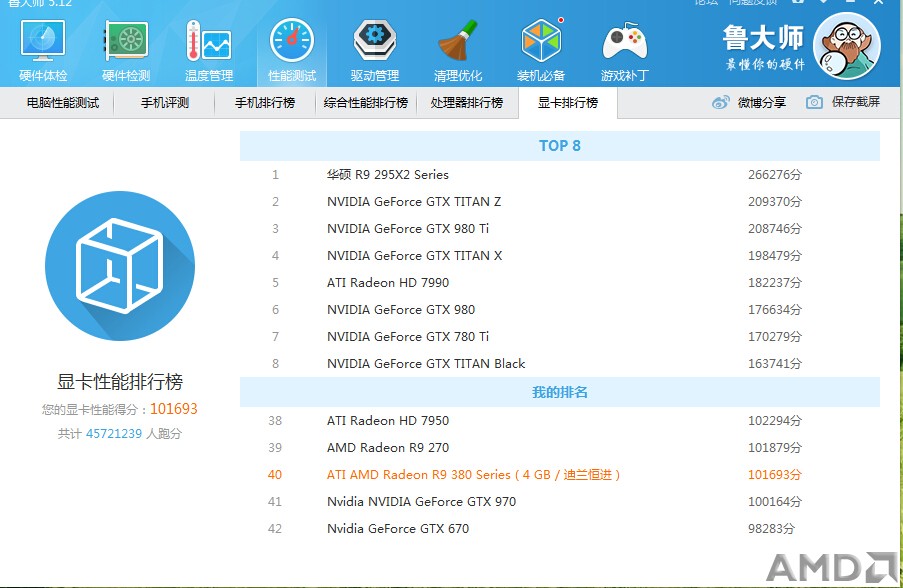Viewport: 903px width, 588px height.
Task: Open the 游戏补丁 gamepad icon
Action: (624, 50)
